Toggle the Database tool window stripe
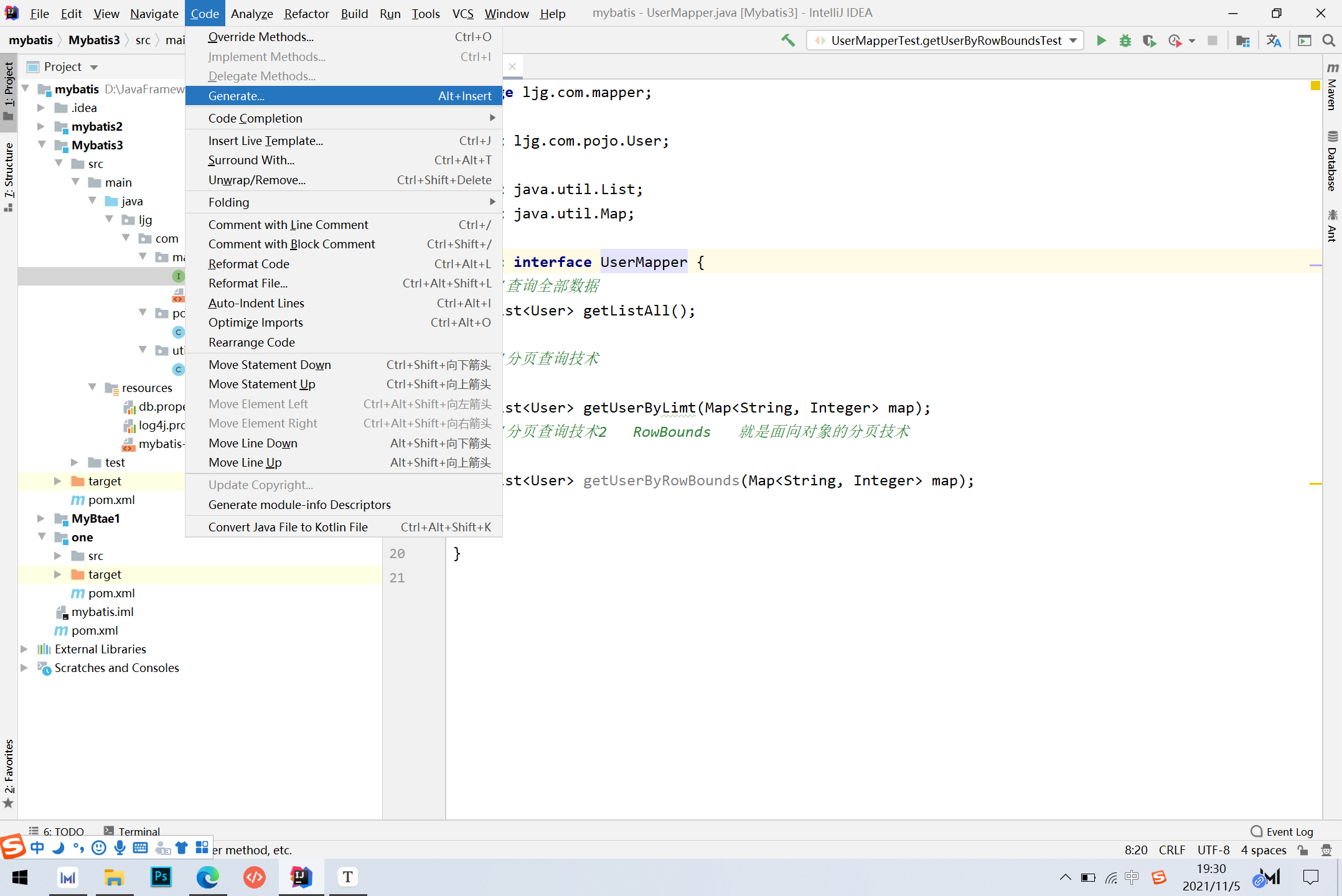The height and width of the screenshot is (896, 1342). [x=1332, y=162]
